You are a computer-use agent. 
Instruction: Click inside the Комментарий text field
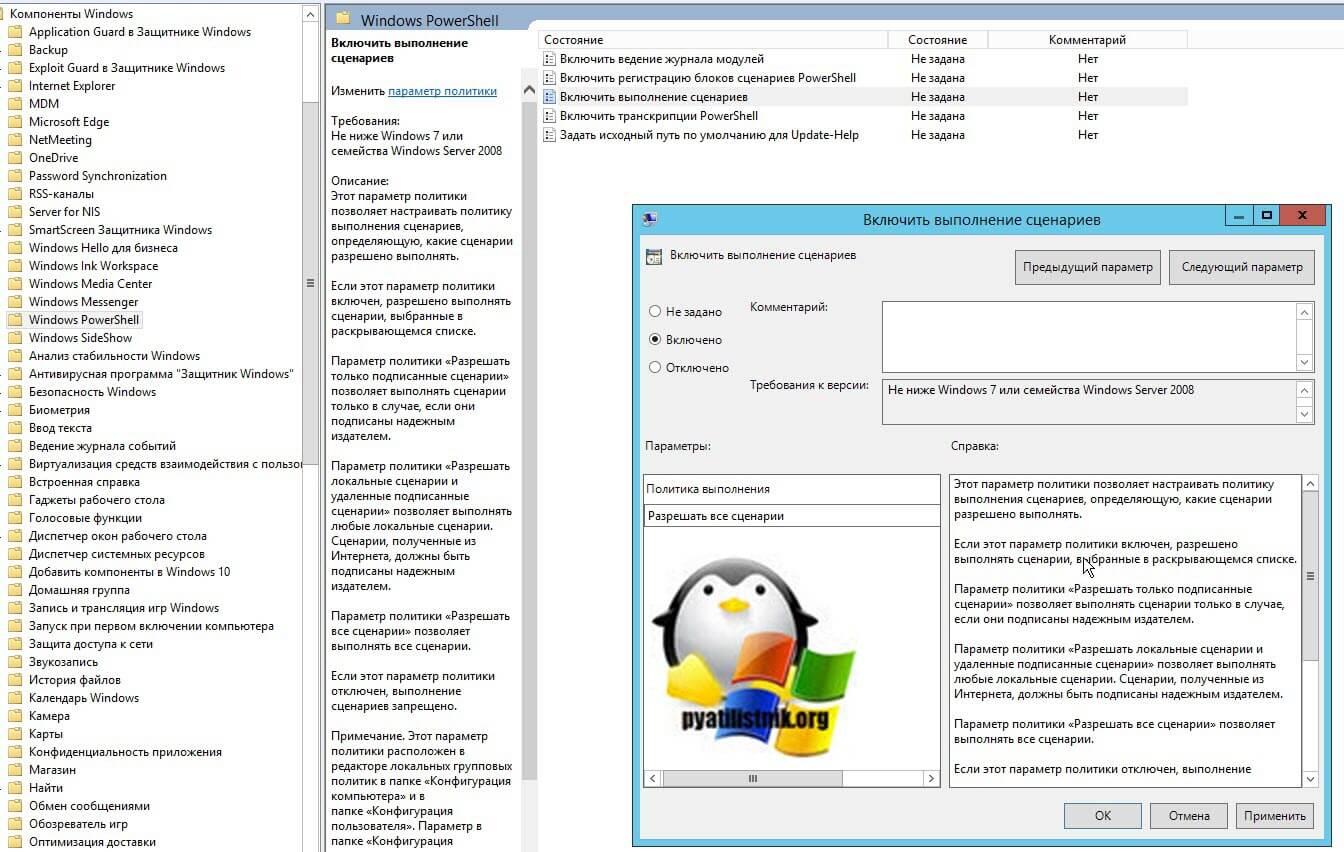click(x=1089, y=337)
